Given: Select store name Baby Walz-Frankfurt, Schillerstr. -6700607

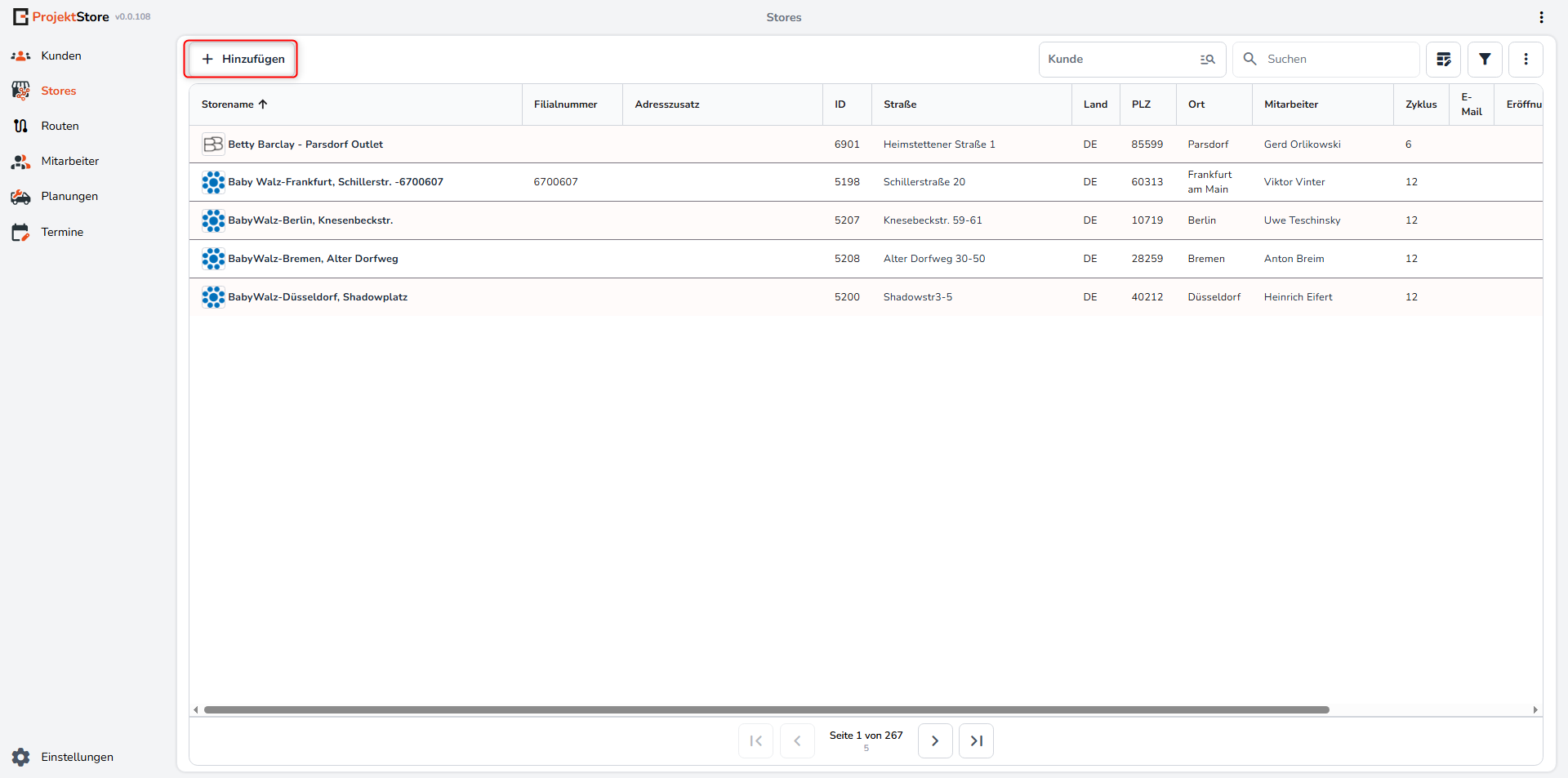Looking at the screenshot, I should point(336,182).
